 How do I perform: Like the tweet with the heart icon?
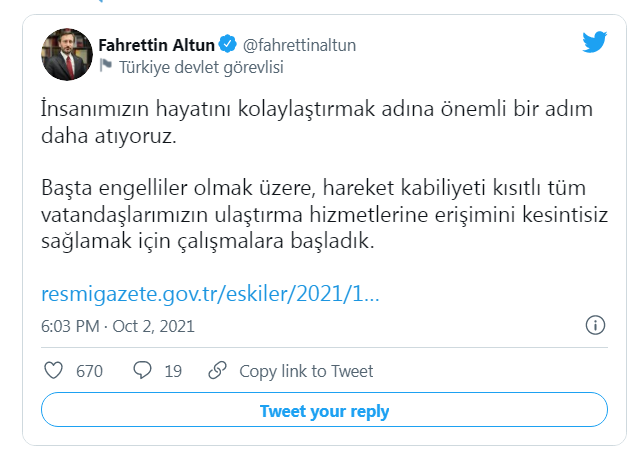pos(55,371)
